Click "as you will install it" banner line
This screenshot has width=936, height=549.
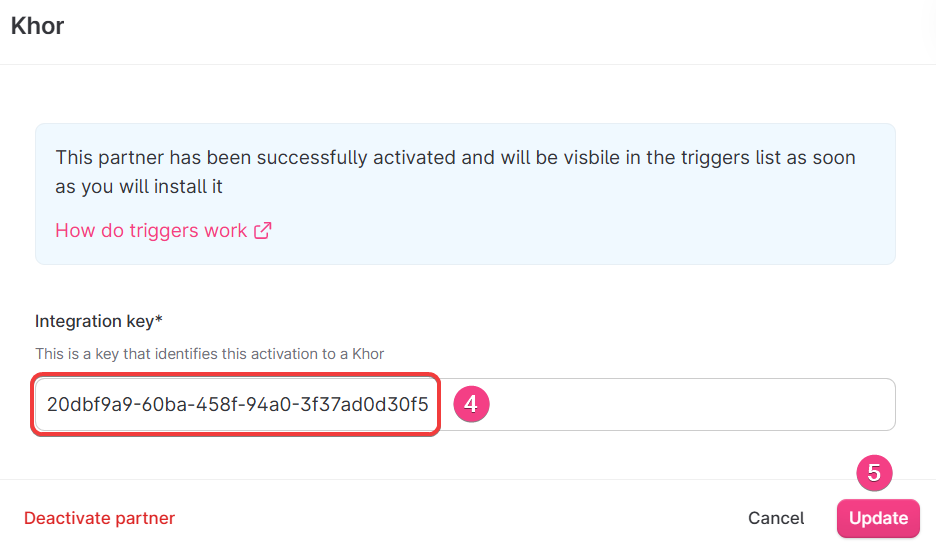(x=139, y=187)
